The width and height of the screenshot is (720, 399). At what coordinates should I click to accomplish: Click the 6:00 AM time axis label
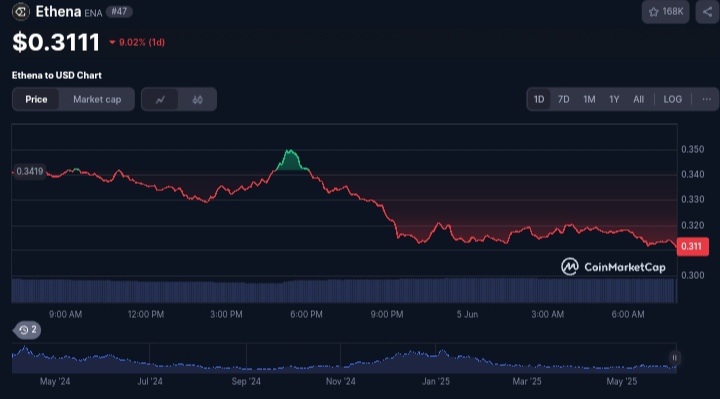coord(628,315)
